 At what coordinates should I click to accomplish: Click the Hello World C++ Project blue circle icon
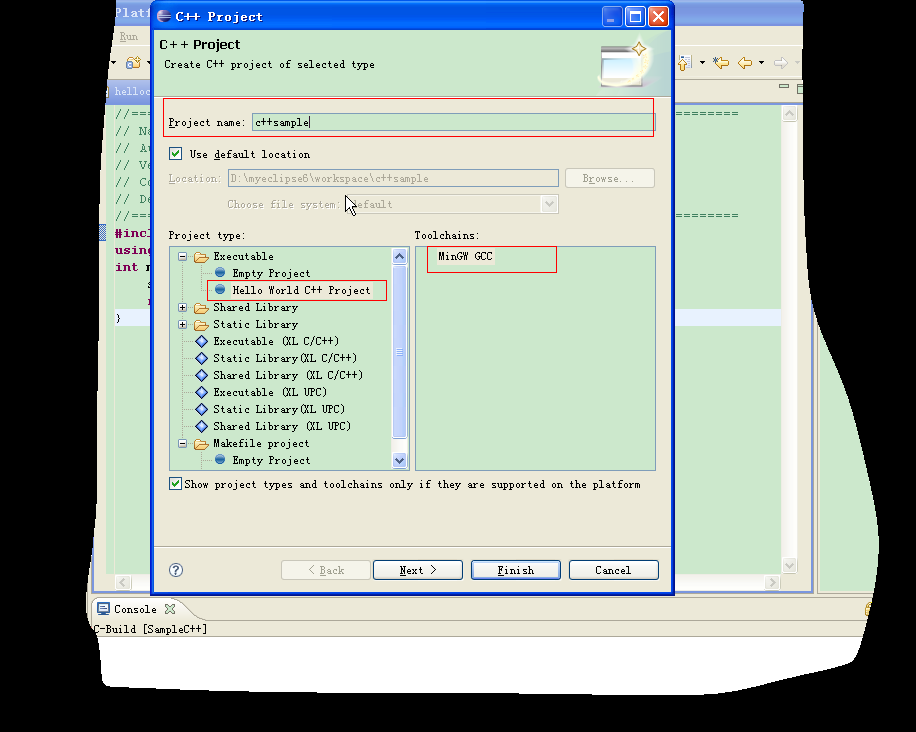[220, 289]
